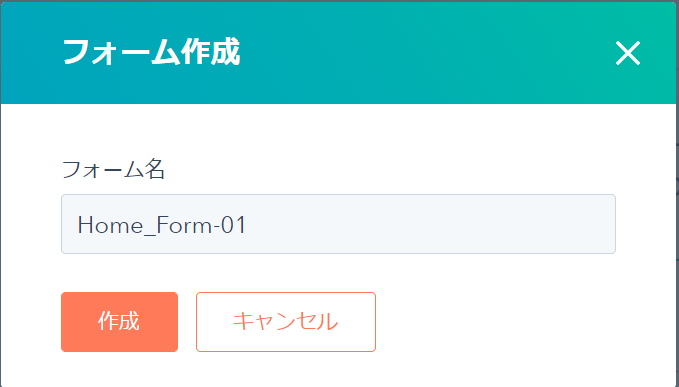Submit the new form named Home_Form-01

[x=120, y=322]
